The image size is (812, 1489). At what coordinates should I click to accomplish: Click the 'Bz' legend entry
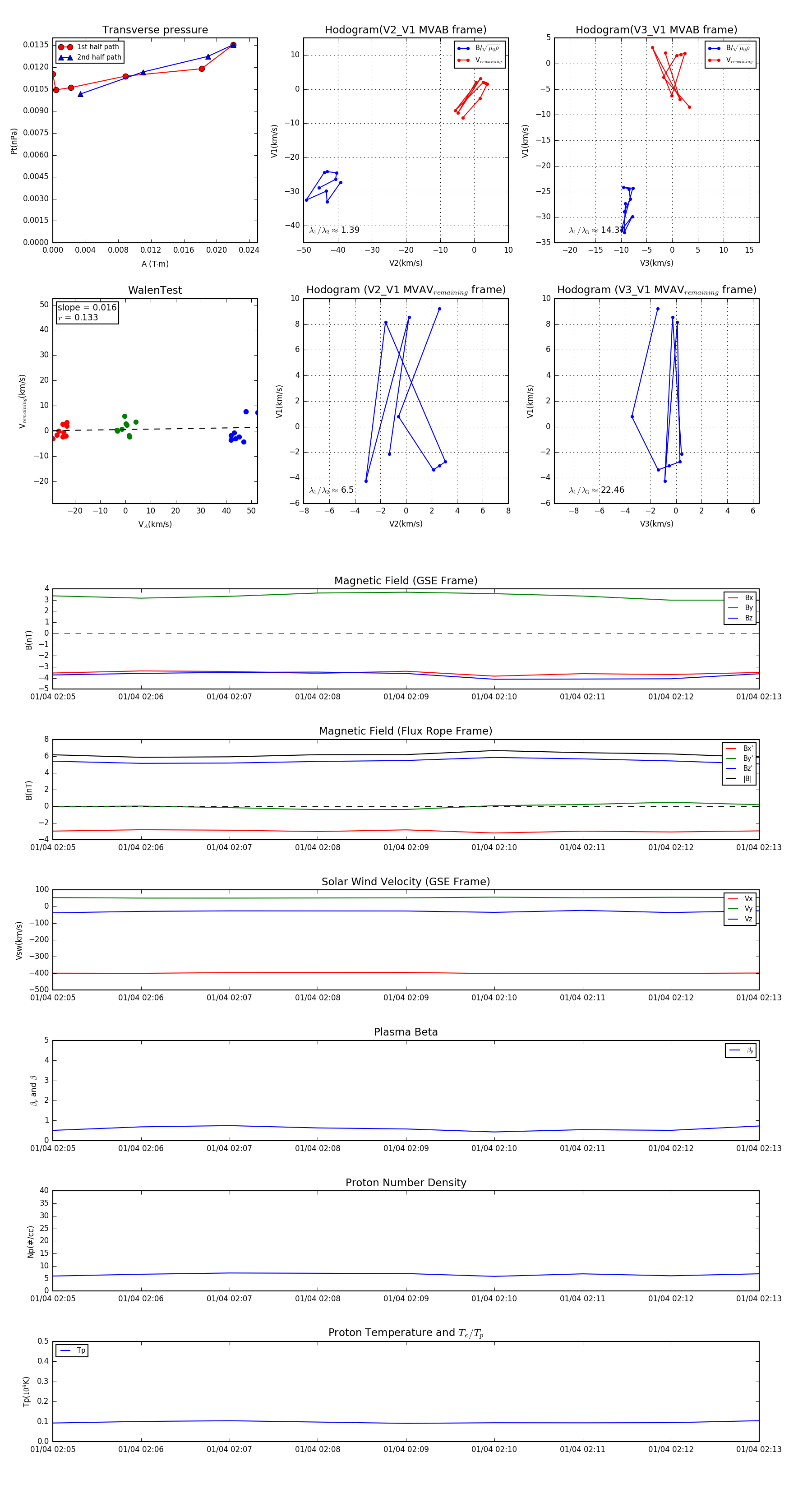click(x=740, y=618)
